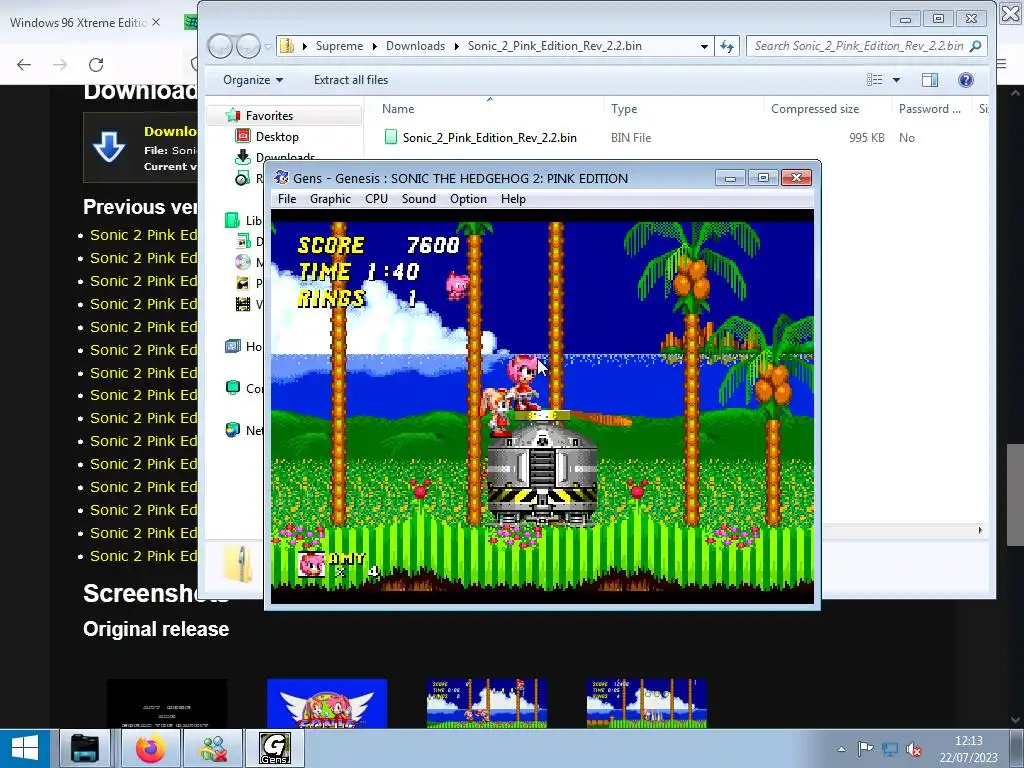
Task: Toggle the preview pane icon
Action: click(930, 80)
